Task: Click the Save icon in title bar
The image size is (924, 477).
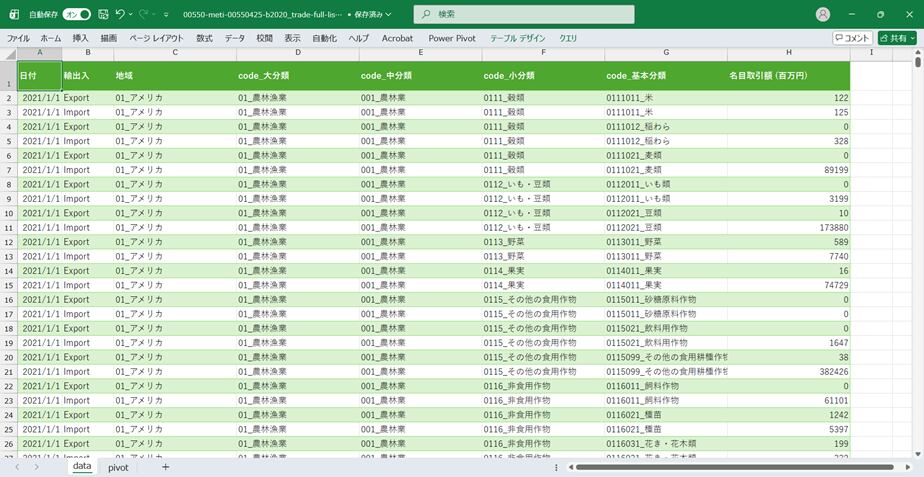Action: 103,15
